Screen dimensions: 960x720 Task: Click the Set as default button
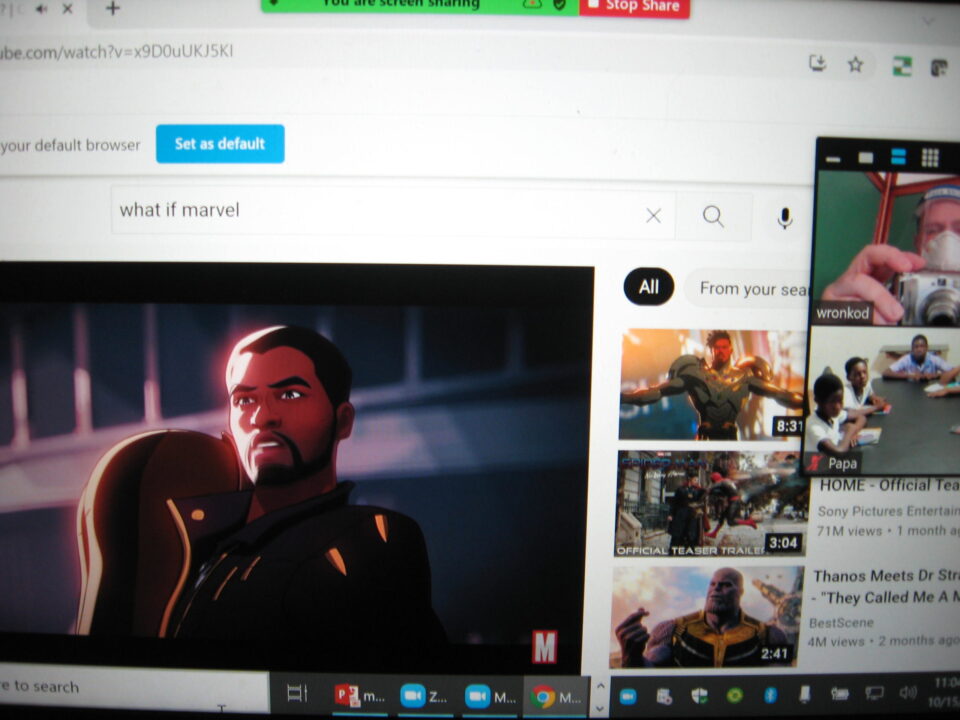tap(220, 144)
